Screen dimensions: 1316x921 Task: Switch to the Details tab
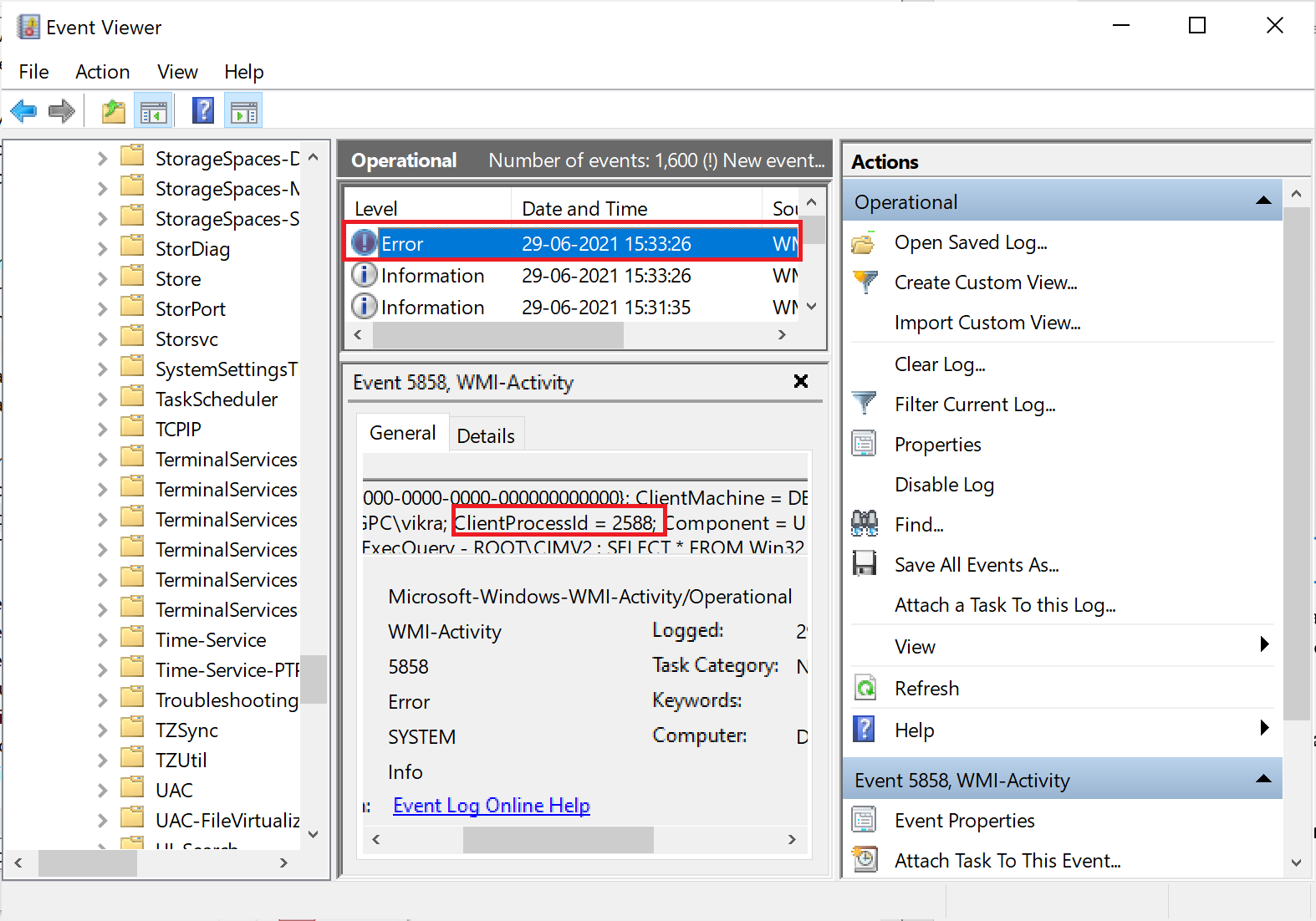[x=486, y=435]
